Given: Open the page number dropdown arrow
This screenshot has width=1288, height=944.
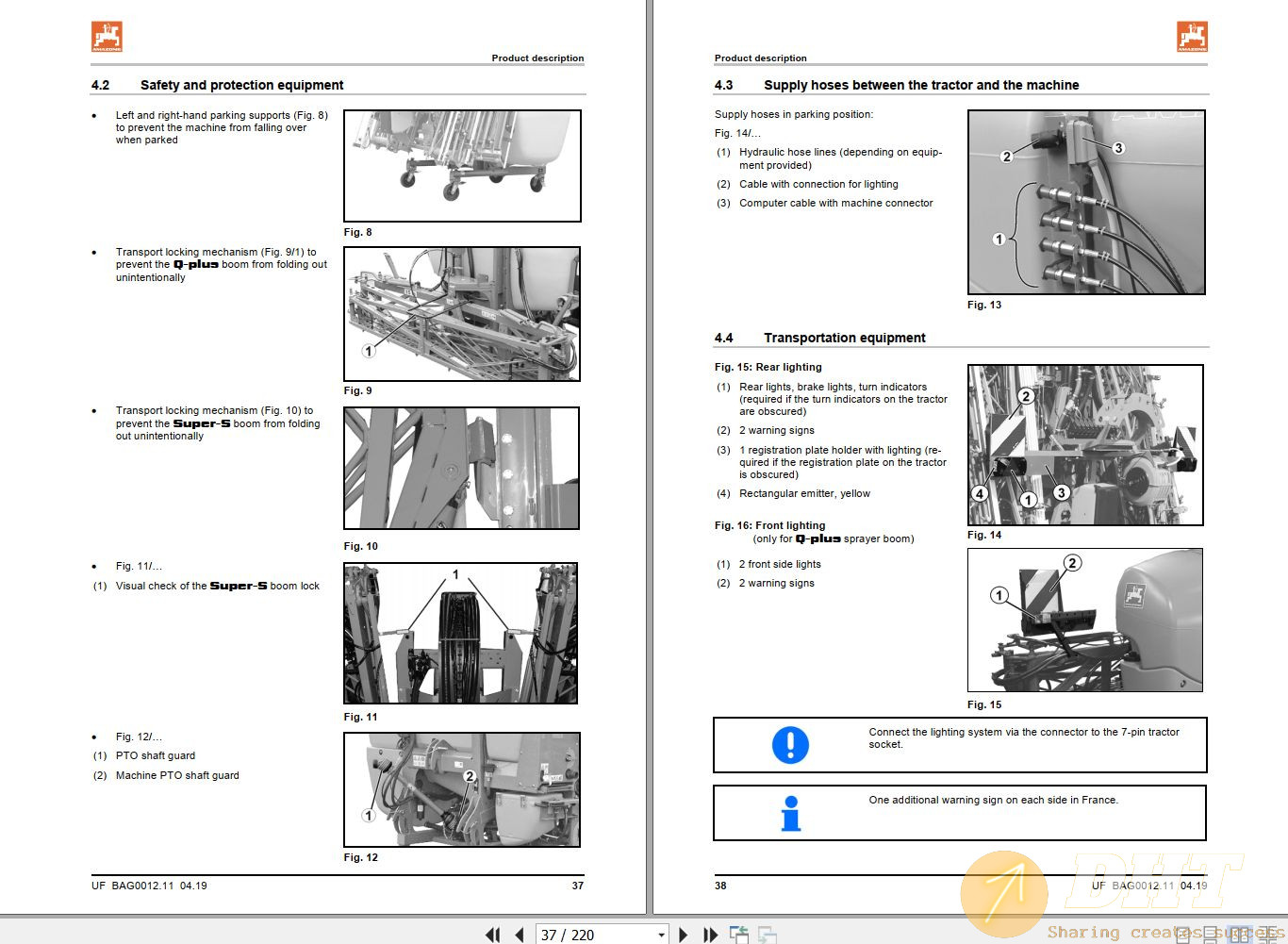Looking at the screenshot, I should pyautogui.click(x=661, y=935).
